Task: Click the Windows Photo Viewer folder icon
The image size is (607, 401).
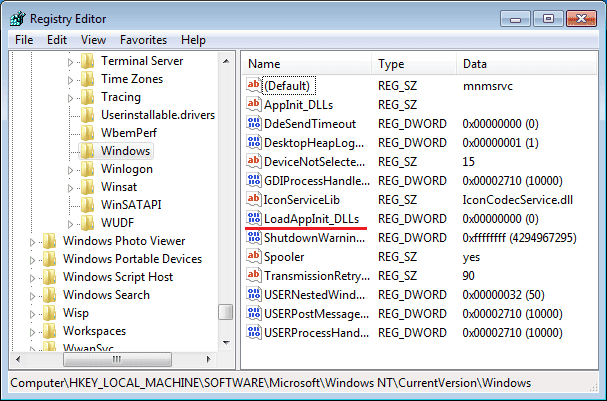Action: click(50, 241)
